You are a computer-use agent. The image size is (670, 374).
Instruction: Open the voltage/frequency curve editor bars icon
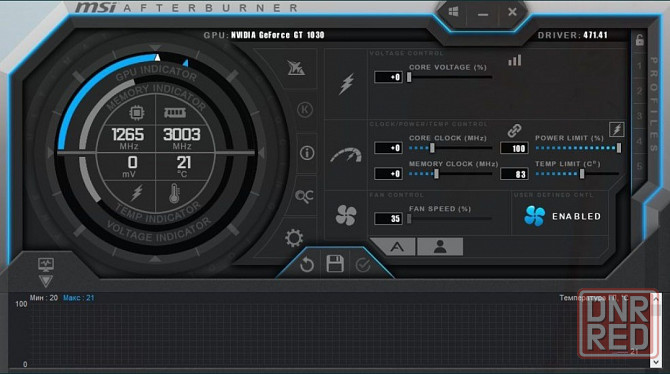pyautogui.click(x=514, y=60)
